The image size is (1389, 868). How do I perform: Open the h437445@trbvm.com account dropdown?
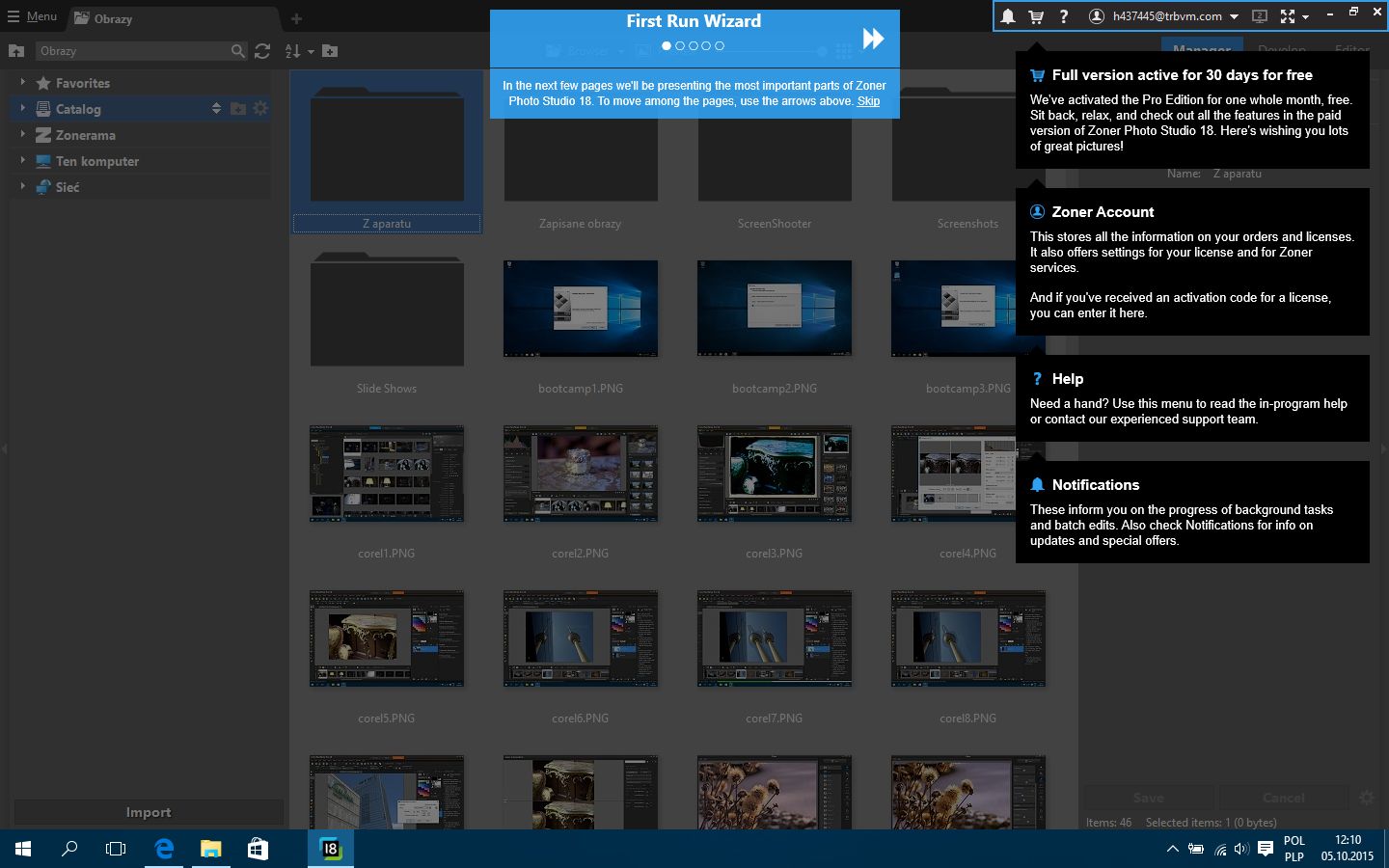pyautogui.click(x=1175, y=16)
